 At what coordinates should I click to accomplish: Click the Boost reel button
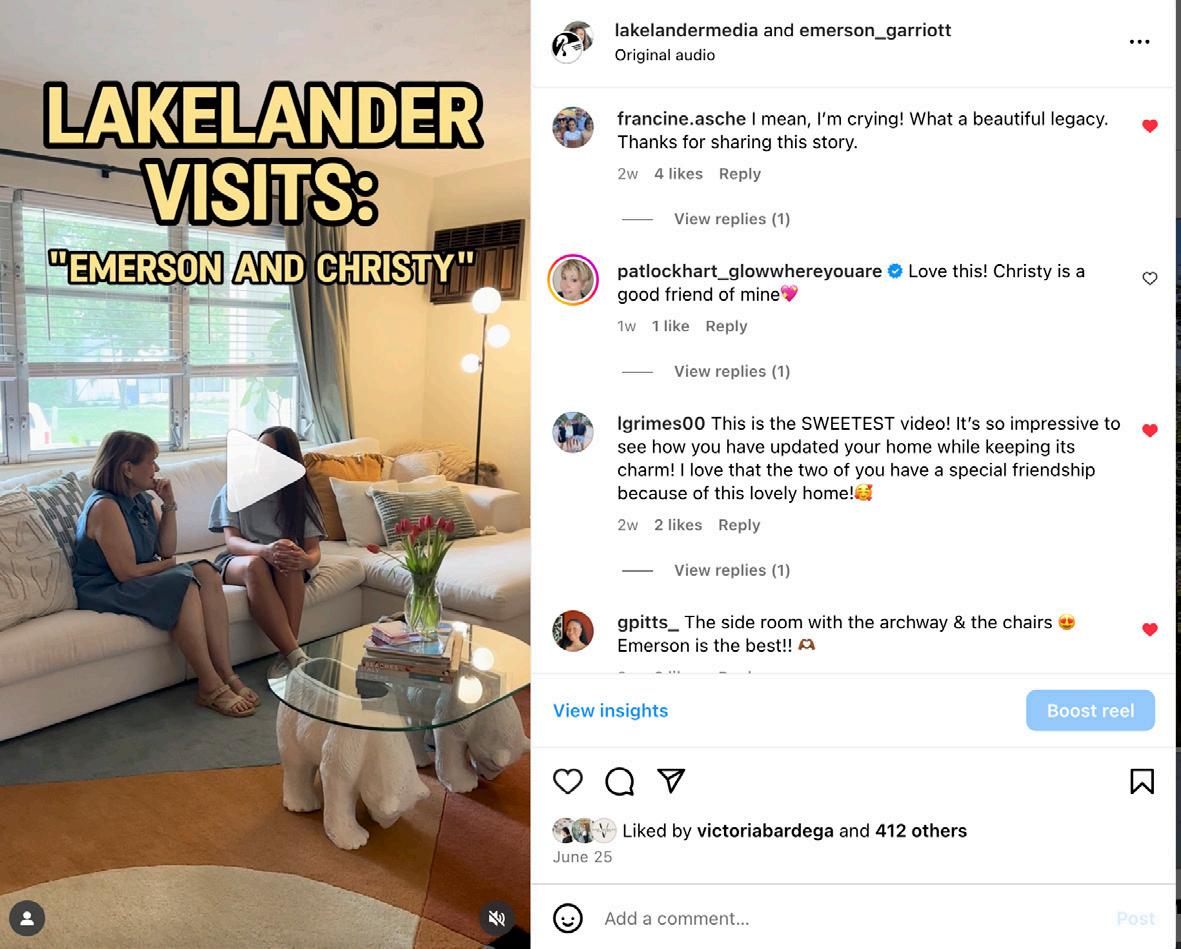click(x=1090, y=710)
